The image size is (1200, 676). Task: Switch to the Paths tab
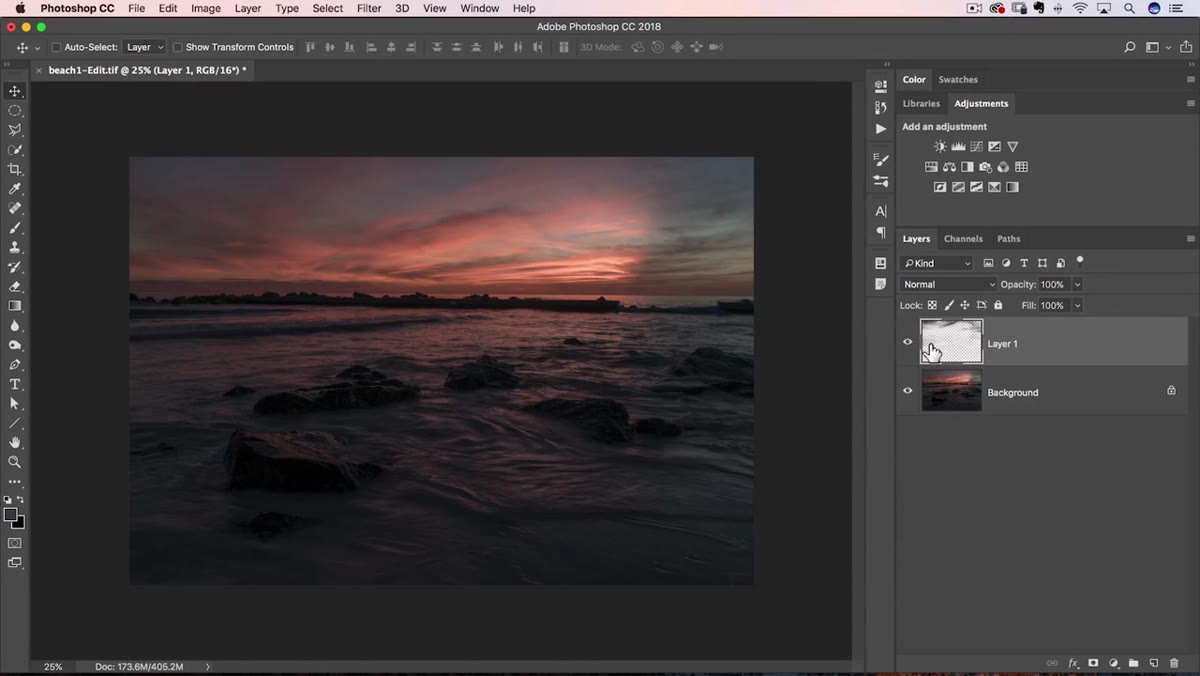(x=1009, y=239)
